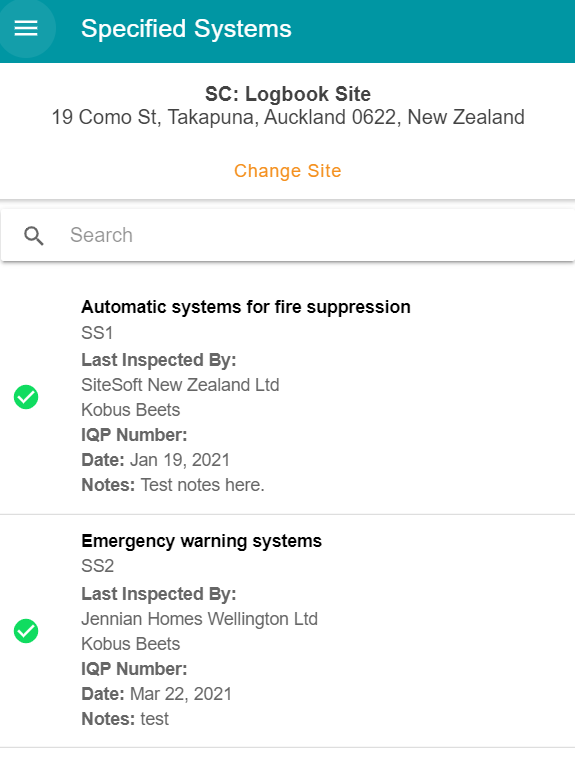Click the 'Test notes here.' note
This screenshot has height=762, width=575.
pos(203,485)
